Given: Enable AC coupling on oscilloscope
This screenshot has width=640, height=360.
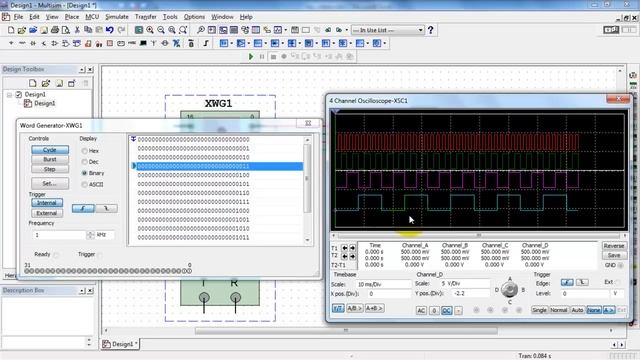Looking at the screenshot, I should [421, 311].
